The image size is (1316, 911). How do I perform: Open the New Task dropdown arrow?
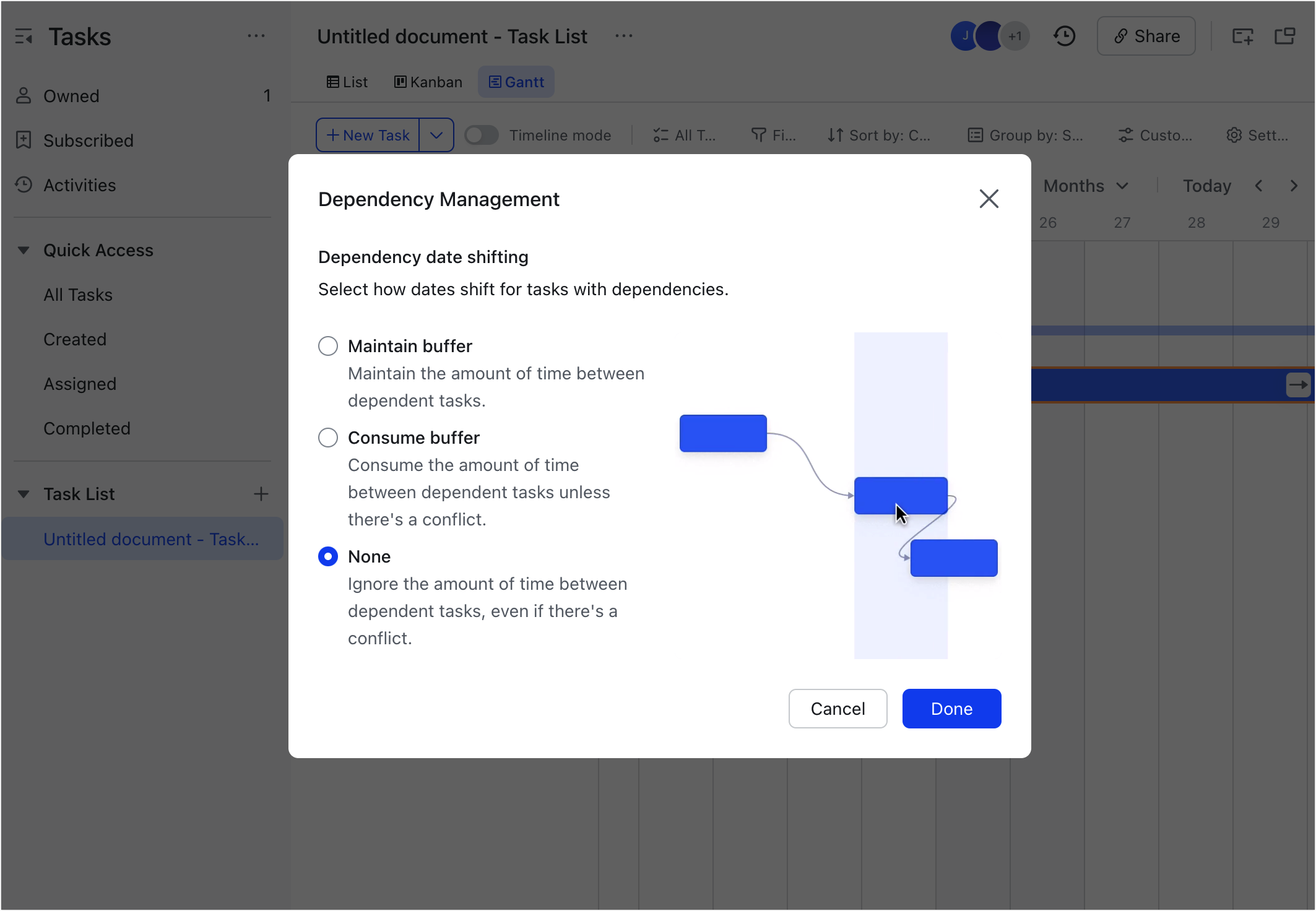(436, 135)
